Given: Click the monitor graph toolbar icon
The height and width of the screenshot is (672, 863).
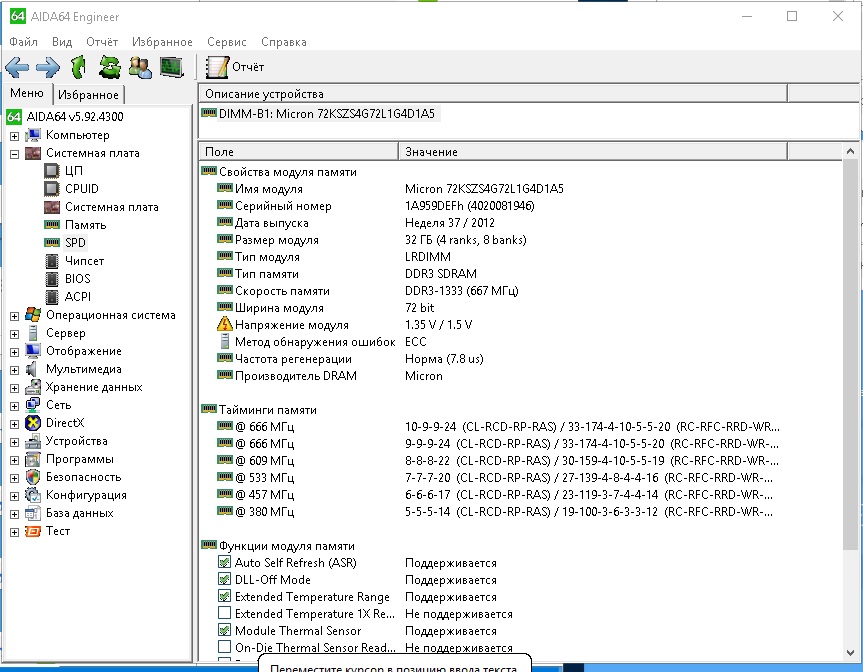Looking at the screenshot, I should [x=171, y=67].
